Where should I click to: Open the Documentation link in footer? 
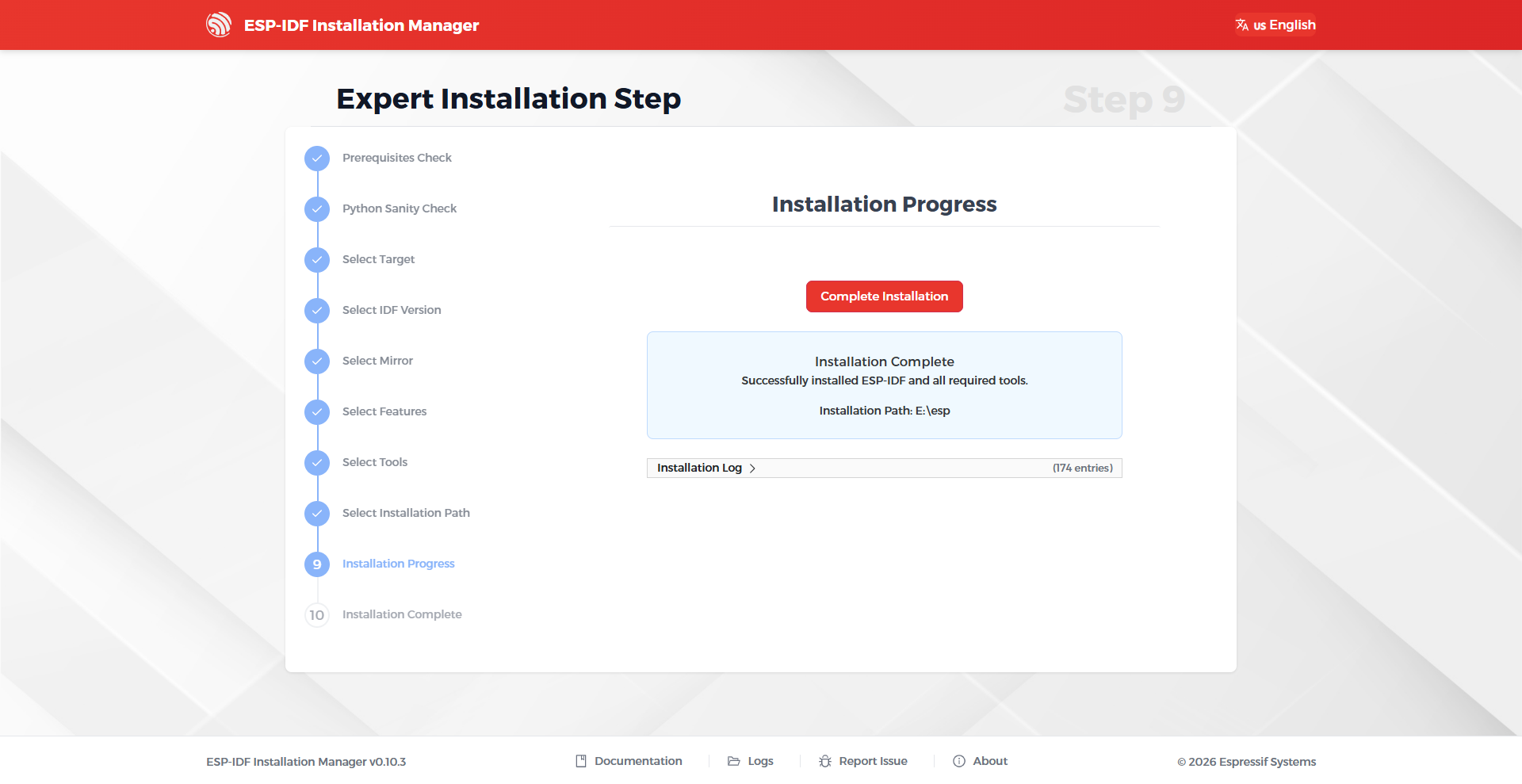(x=629, y=761)
